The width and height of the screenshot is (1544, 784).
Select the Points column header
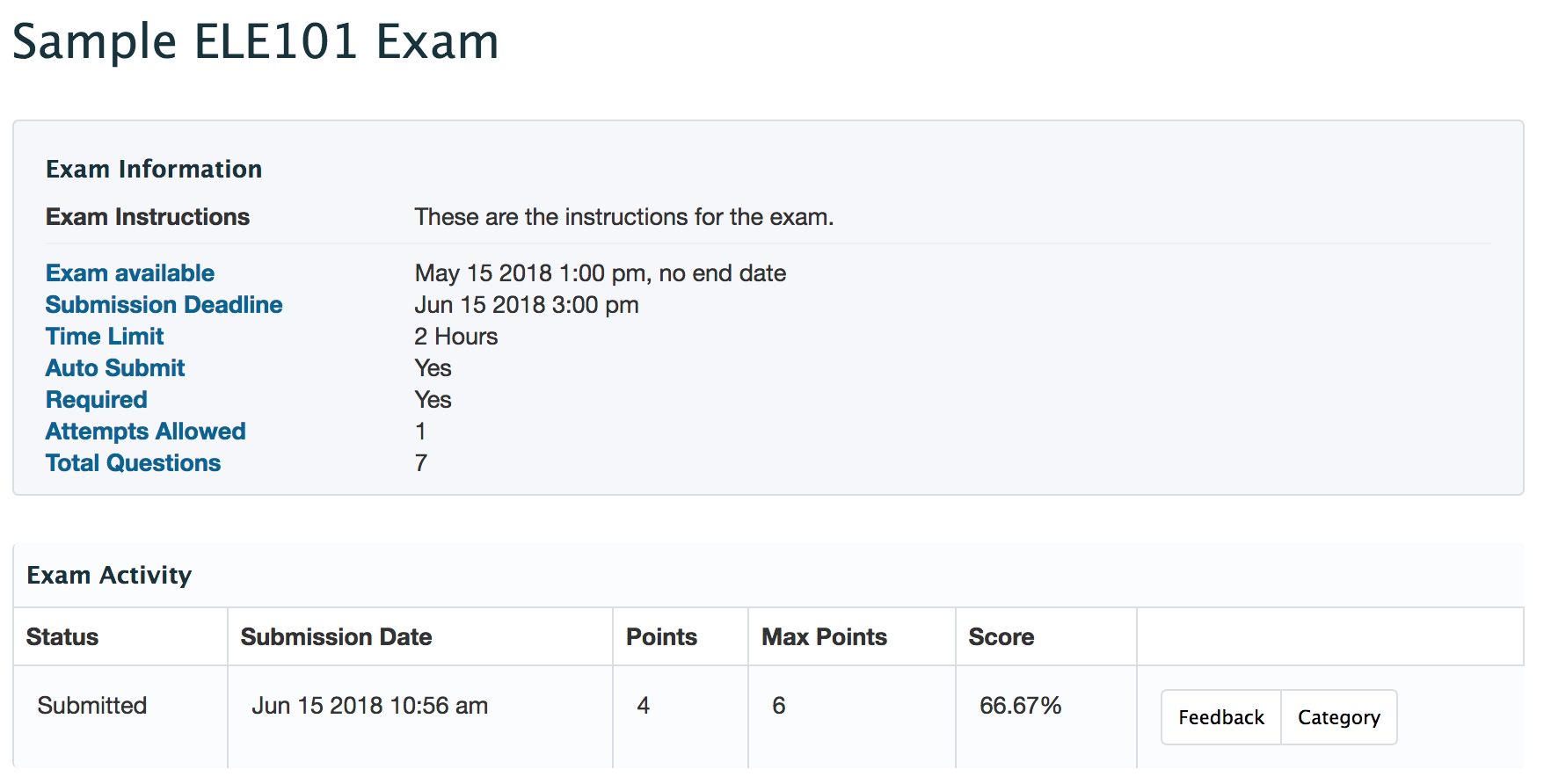click(x=661, y=637)
